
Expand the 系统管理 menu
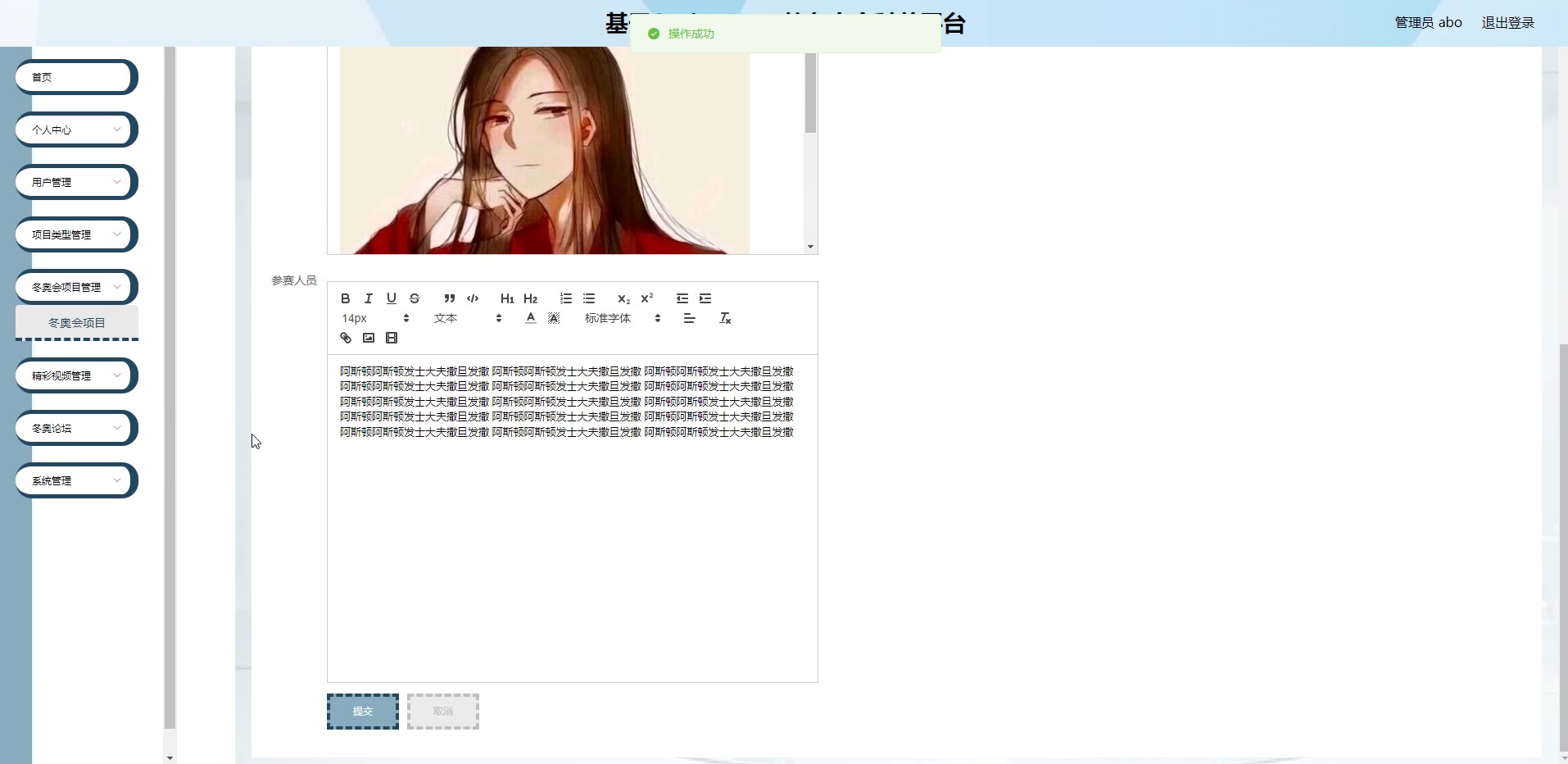tap(76, 480)
